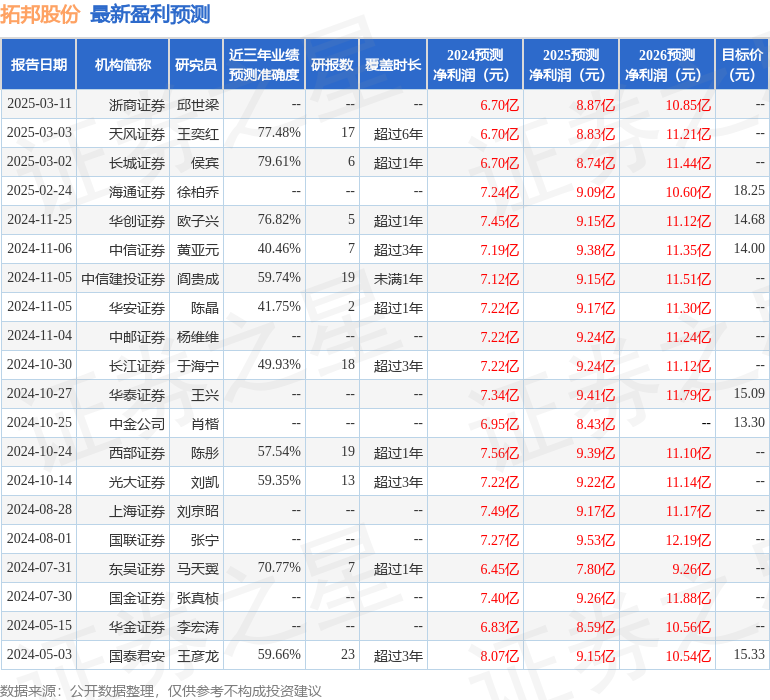Click the 拓邦股份 title text

[x=40, y=13]
